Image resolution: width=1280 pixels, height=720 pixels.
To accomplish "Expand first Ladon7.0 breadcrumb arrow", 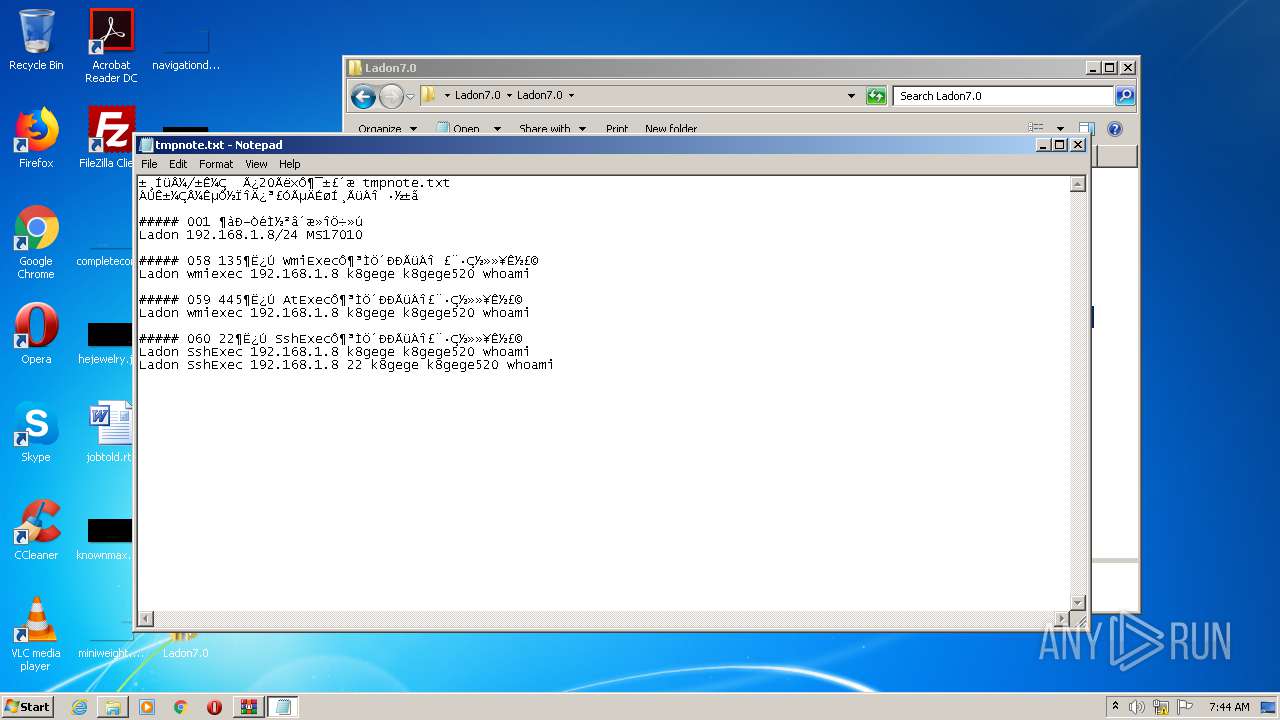I will (509, 96).
